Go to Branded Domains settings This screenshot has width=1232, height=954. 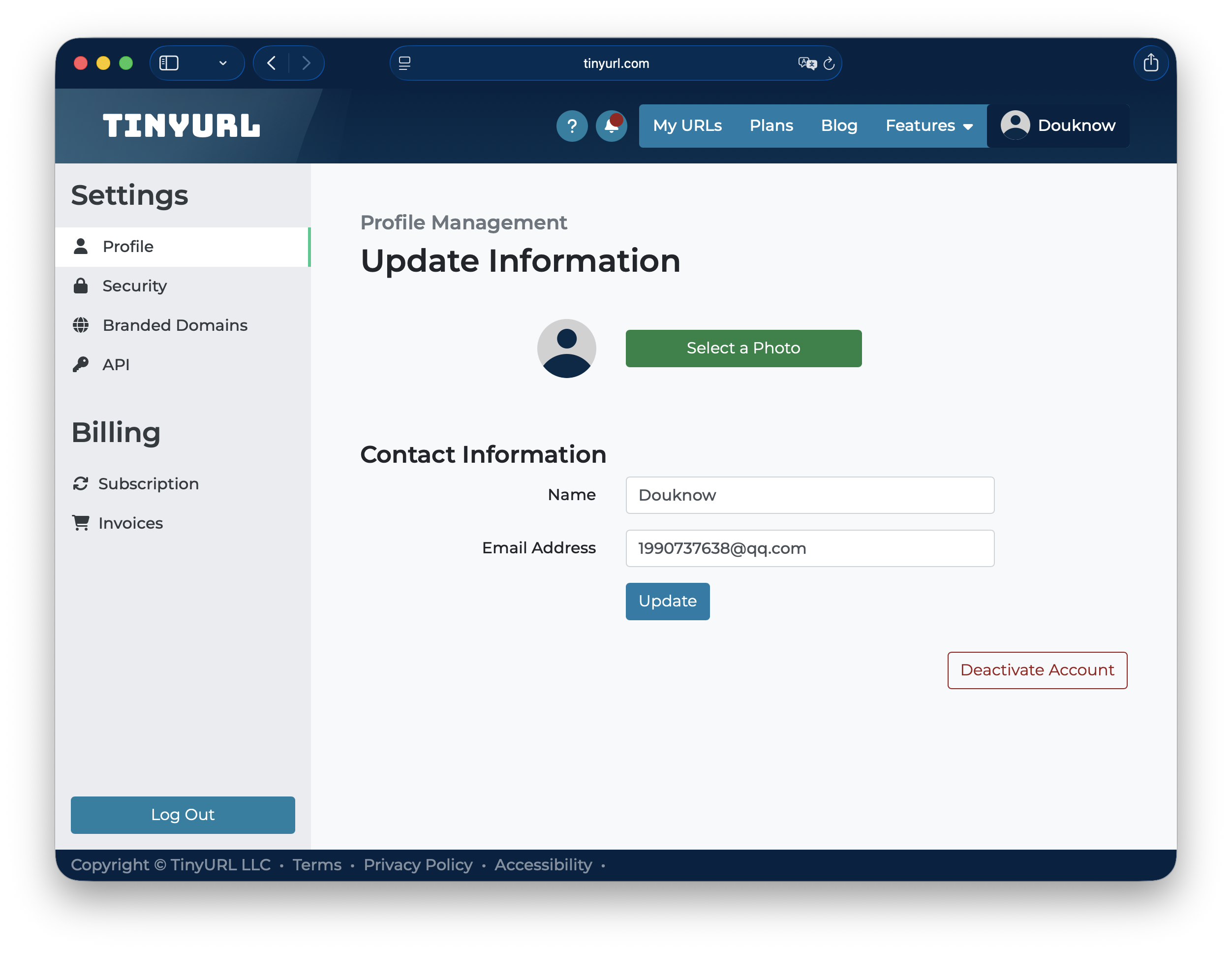174,325
